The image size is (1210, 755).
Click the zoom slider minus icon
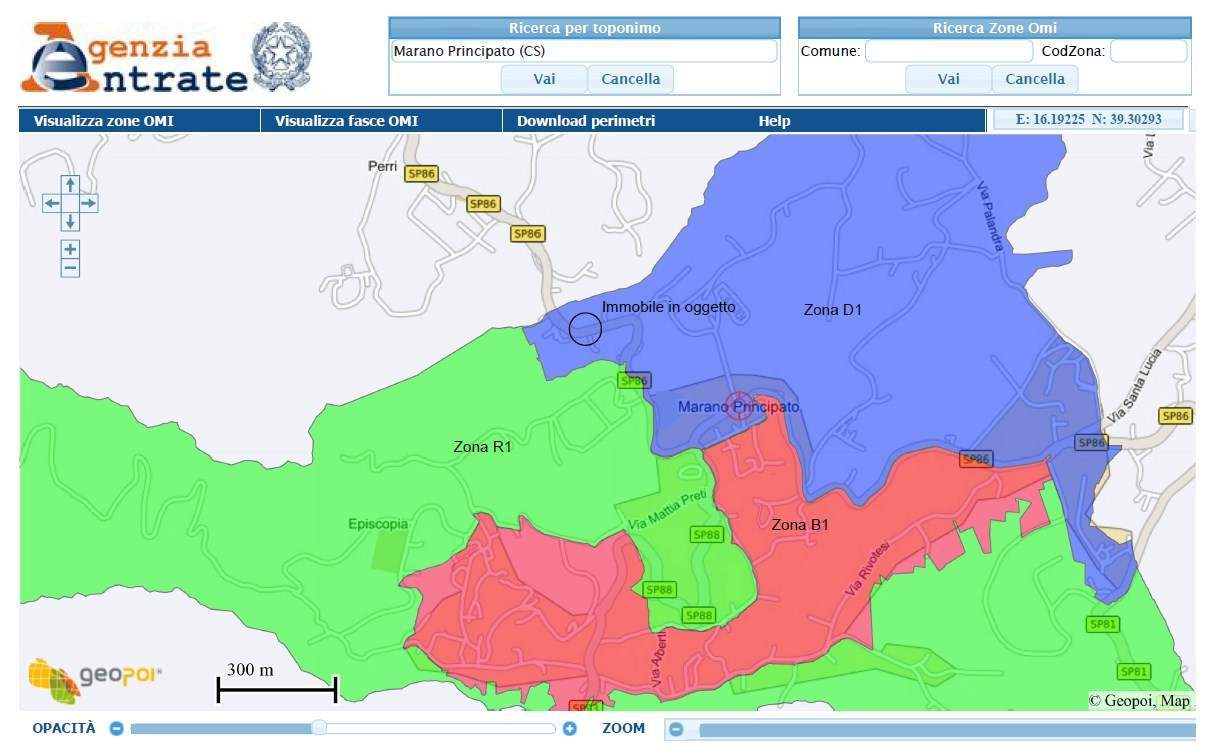click(x=676, y=730)
